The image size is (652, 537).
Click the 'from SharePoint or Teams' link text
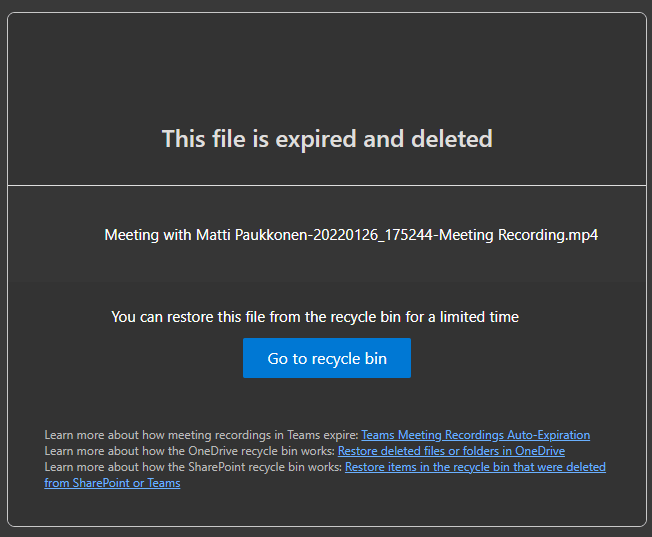click(112, 483)
